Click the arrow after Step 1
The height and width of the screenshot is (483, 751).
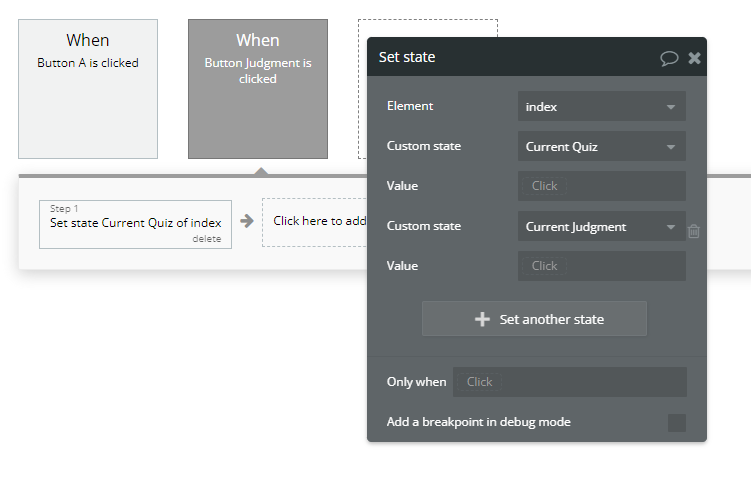pyautogui.click(x=247, y=221)
